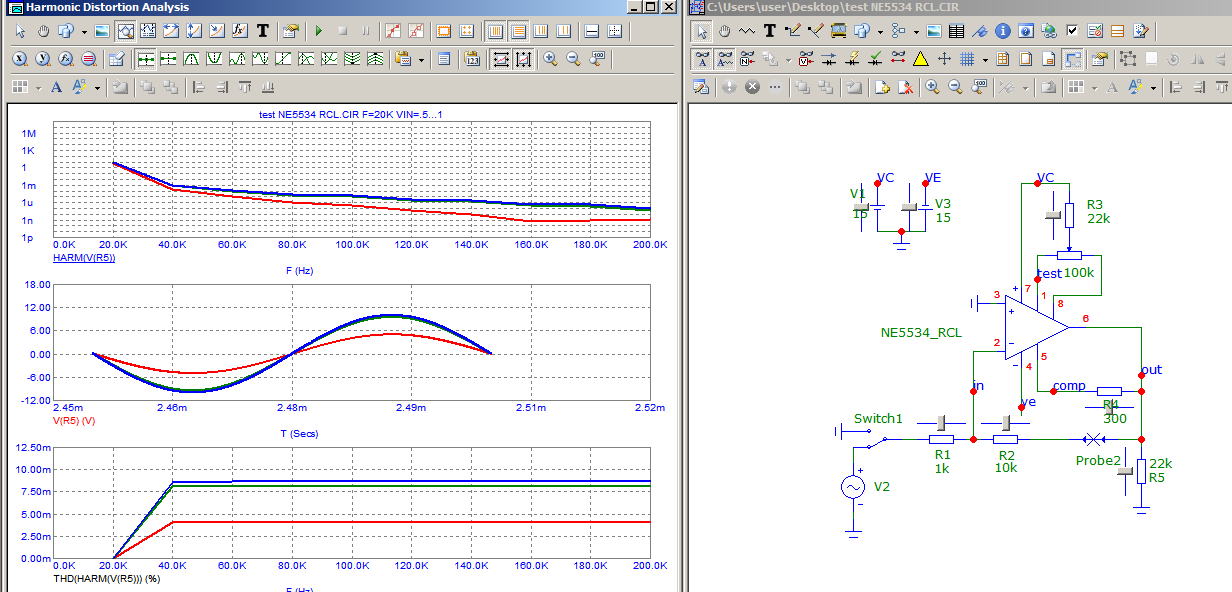Click the 'out' node label in schematic
This screenshot has height=592, width=1232.
tap(1152, 370)
